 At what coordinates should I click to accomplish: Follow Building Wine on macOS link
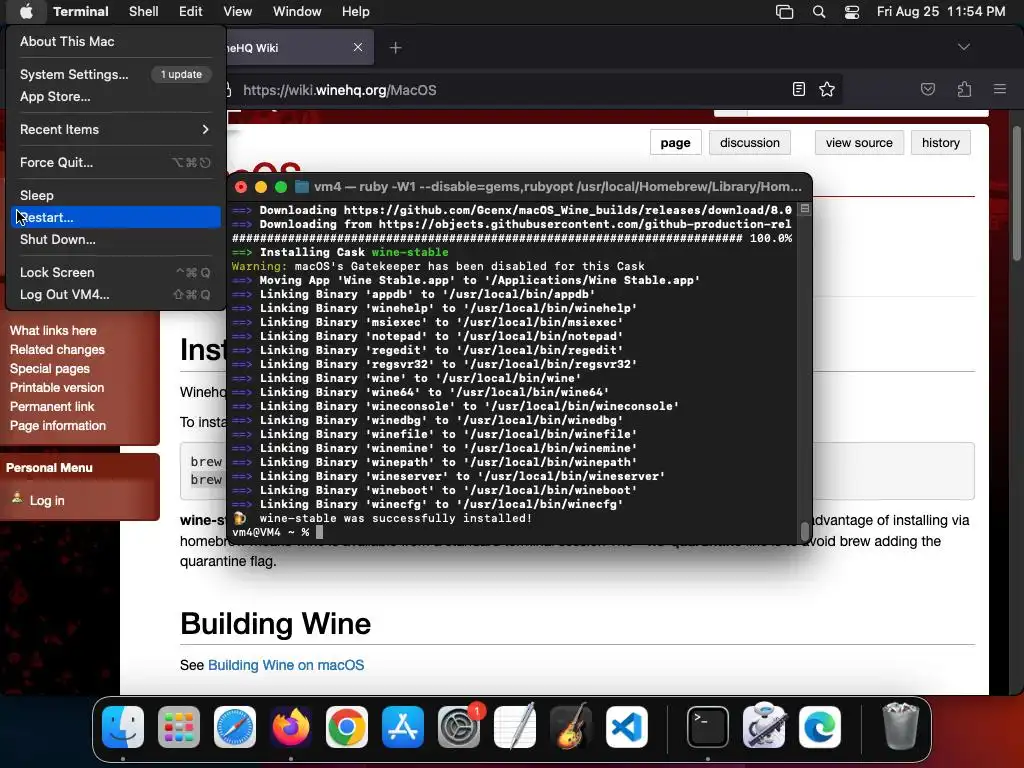tap(286, 665)
